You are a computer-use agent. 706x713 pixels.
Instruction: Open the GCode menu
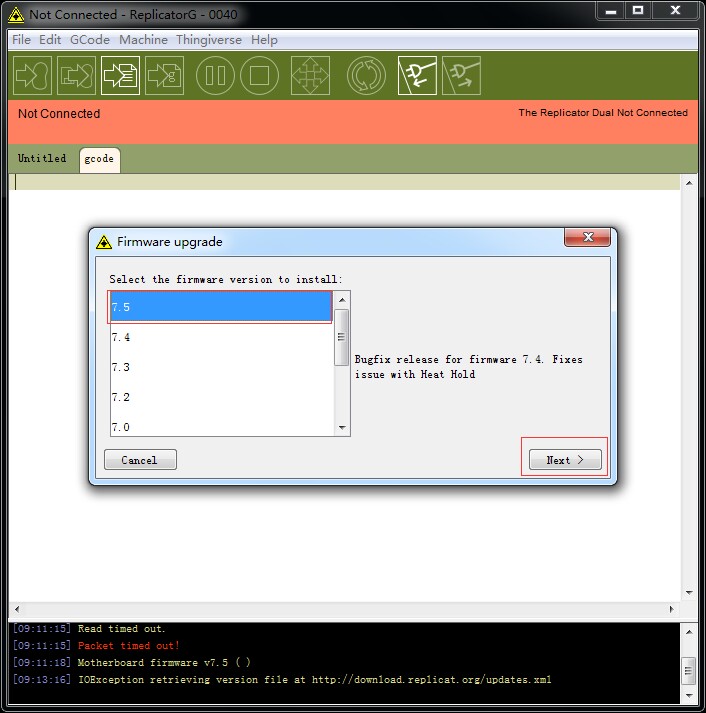90,40
